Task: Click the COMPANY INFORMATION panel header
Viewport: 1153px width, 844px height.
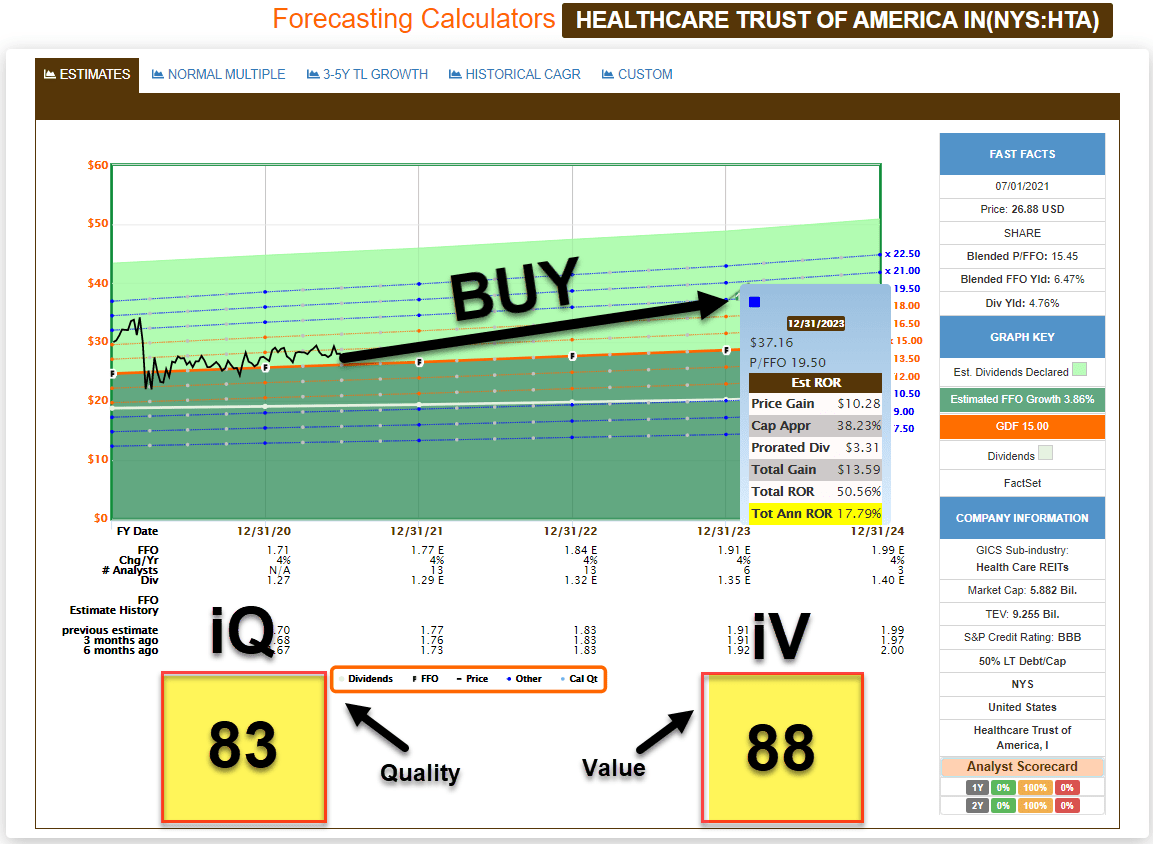Action: (x=1022, y=518)
